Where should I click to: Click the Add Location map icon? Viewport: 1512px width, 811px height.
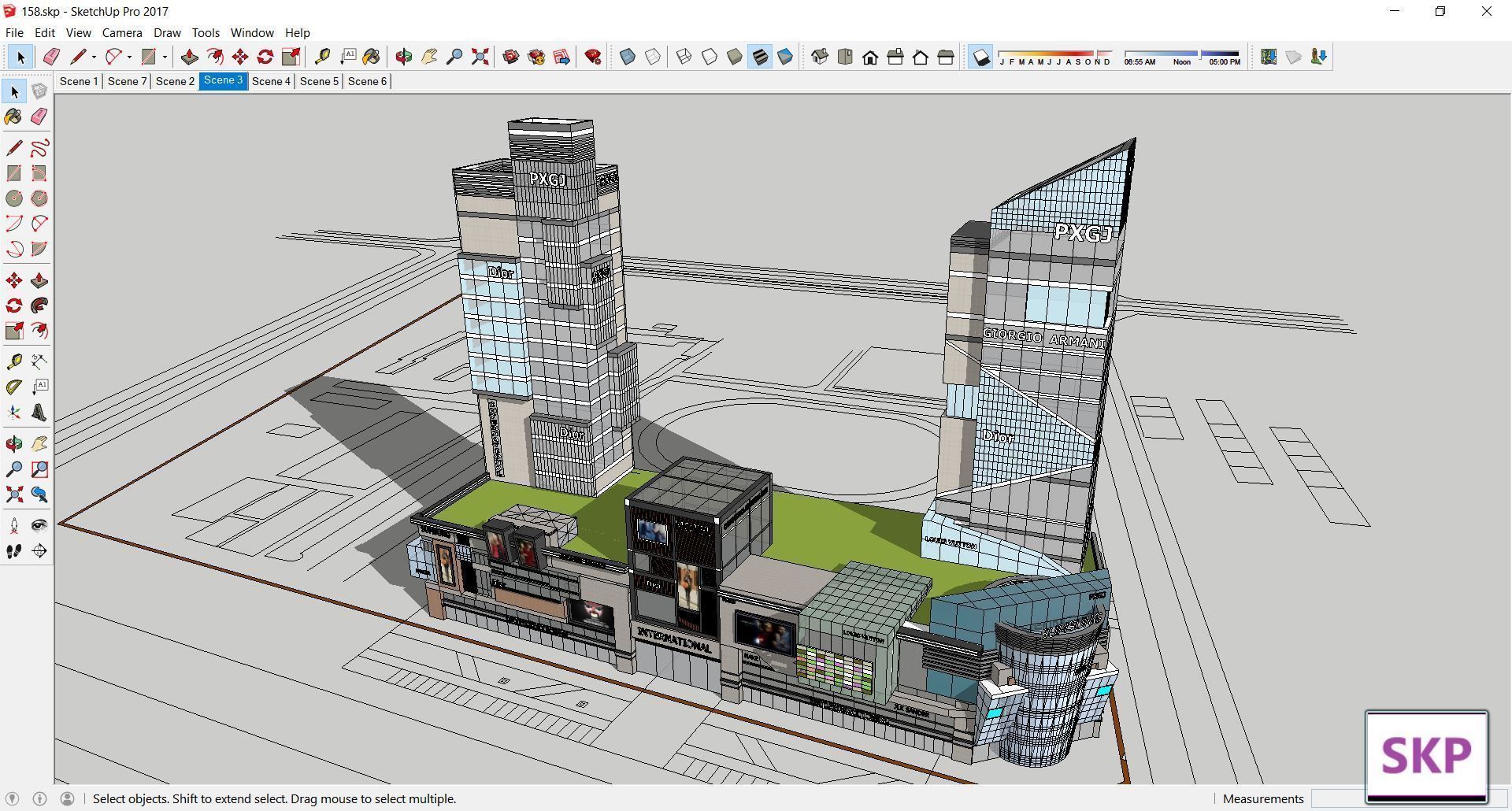pyautogui.click(x=1269, y=57)
